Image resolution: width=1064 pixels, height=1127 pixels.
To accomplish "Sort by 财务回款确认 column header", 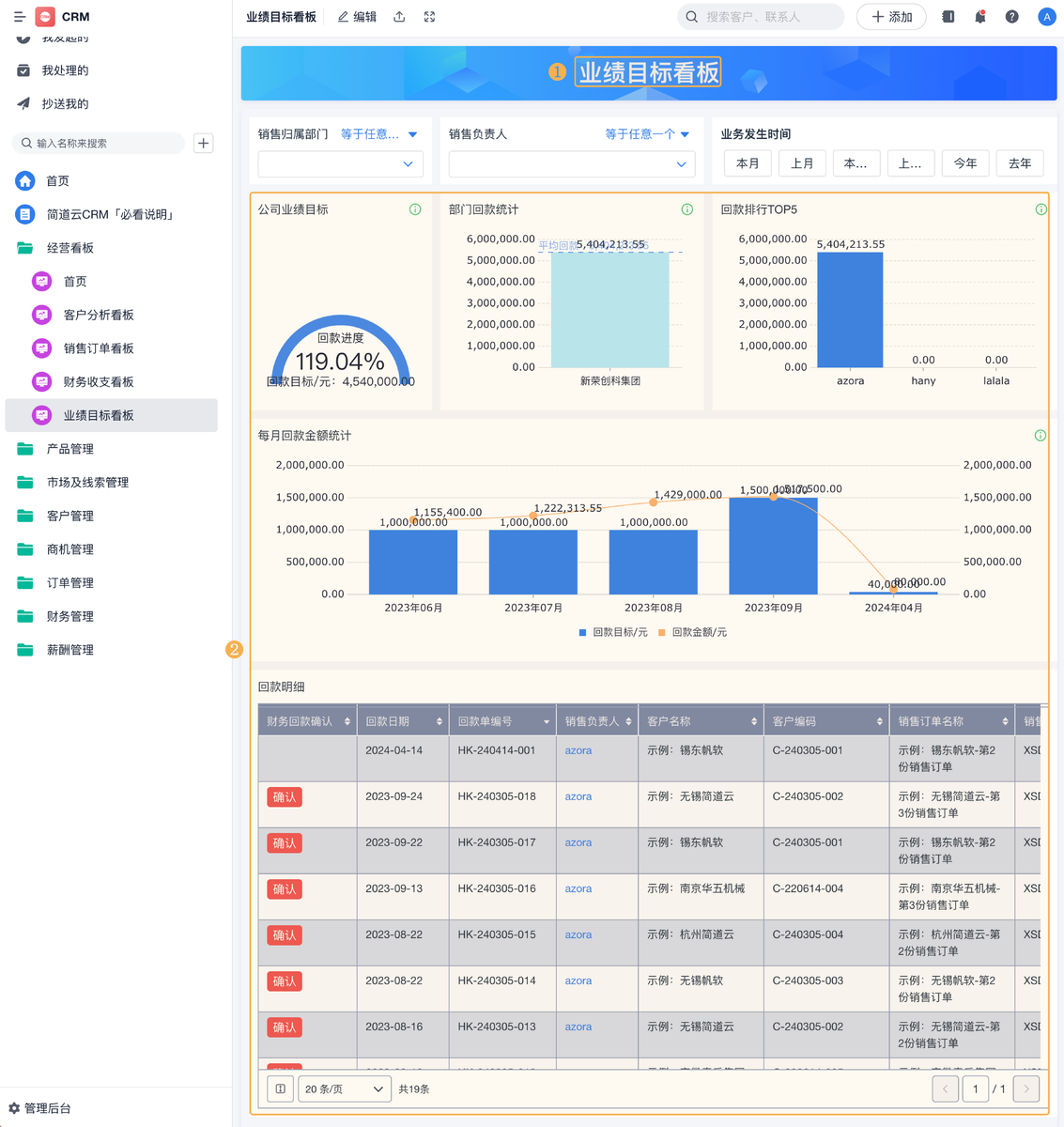I will tap(308, 721).
